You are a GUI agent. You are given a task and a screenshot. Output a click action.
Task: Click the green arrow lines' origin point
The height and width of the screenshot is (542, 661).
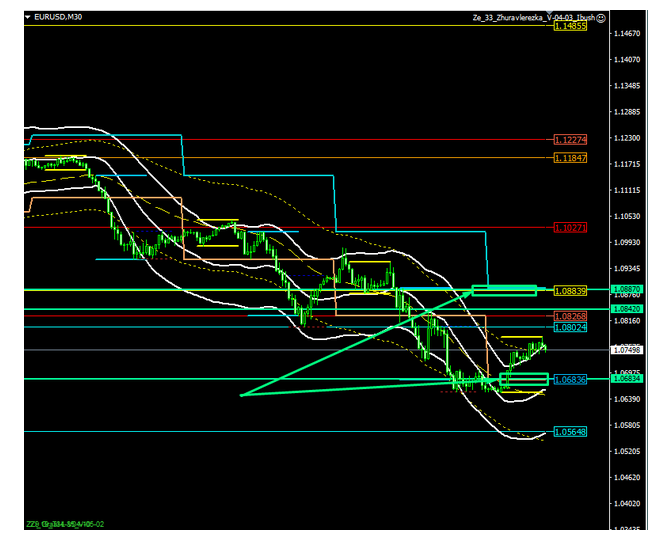[242, 395]
